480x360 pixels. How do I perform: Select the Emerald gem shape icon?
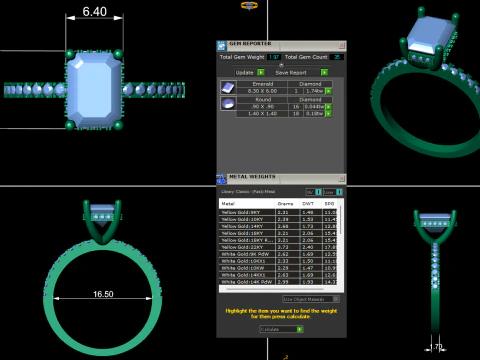pyautogui.click(x=228, y=88)
